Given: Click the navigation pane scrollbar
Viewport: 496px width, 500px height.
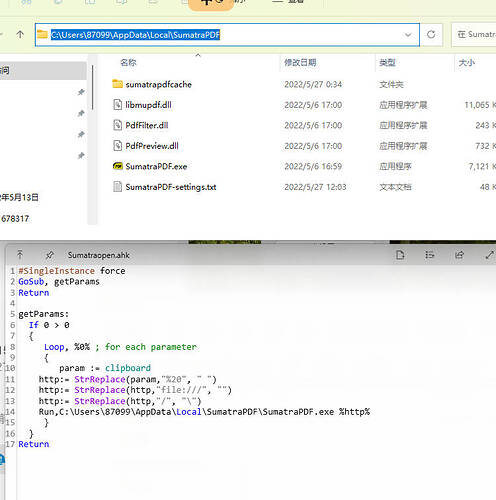Looking at the screenshot, I should tap(92, 87).
